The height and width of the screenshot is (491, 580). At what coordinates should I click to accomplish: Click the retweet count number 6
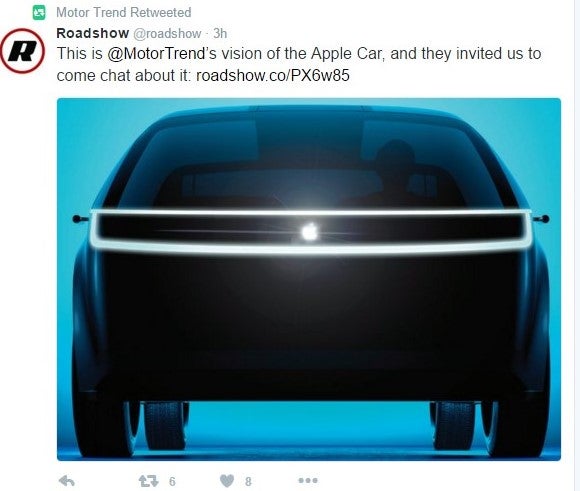coord(172,481)
